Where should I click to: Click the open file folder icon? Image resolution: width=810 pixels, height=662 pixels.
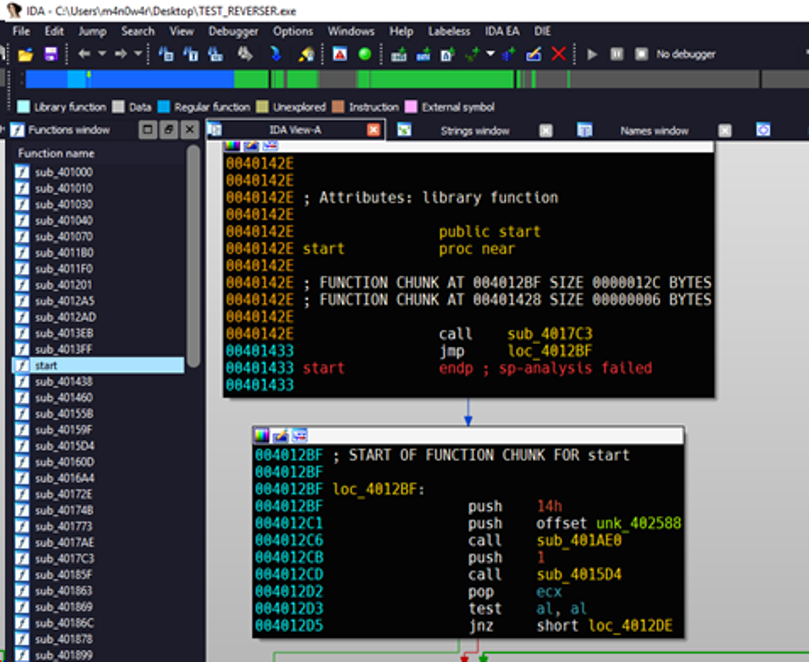tap(25, 54)
